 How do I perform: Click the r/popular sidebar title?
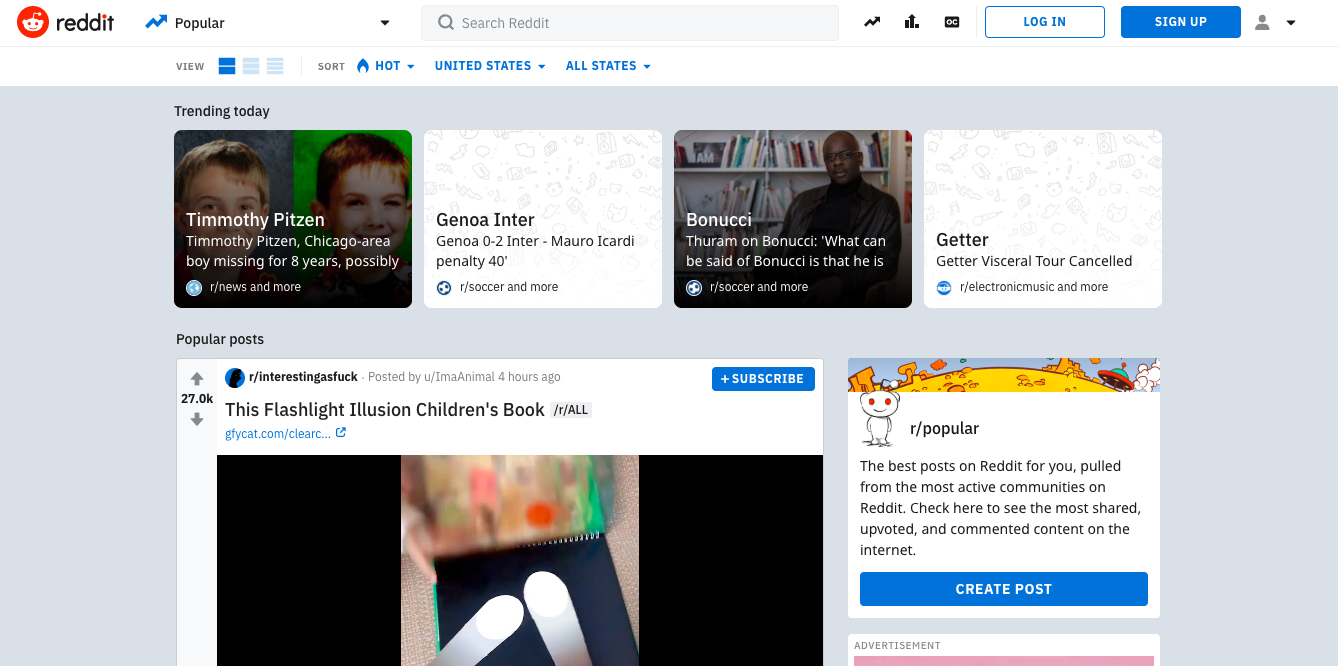pos(944,428)
